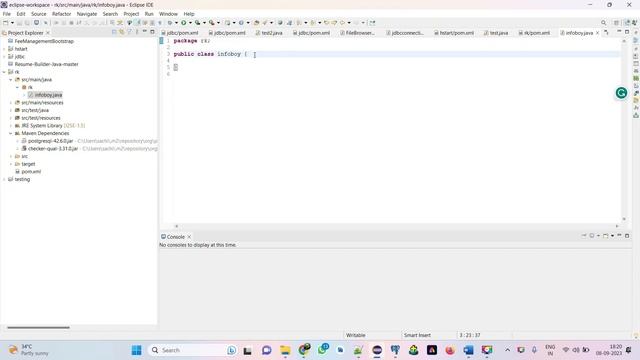640x360 pixels.
Task: Select pom.xml under rk project
Action: point(31,171)
